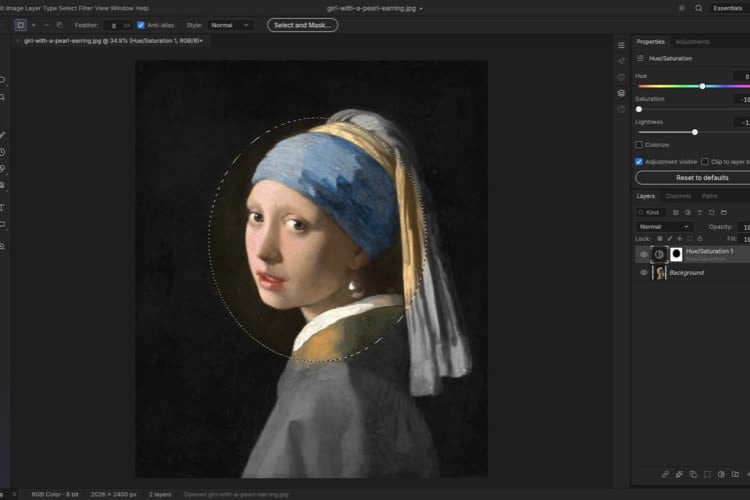The image size is (750, 500).
Task: Click the Hue/Saturation adjustment header icon
Action: coord(640,58)
